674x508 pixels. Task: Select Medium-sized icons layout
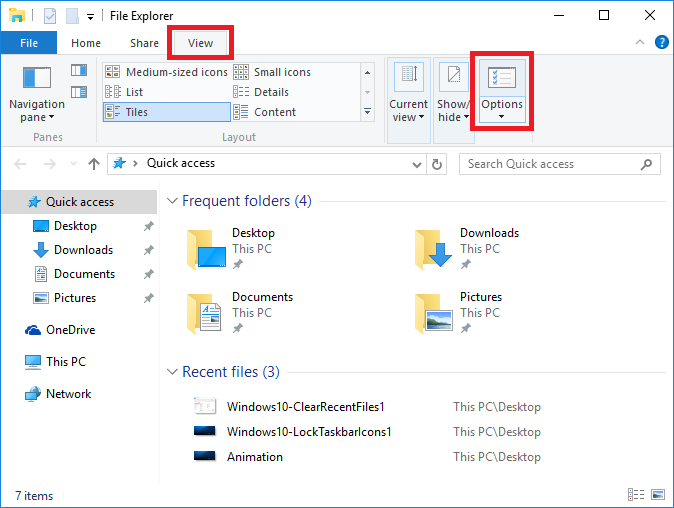coord(166,72)
